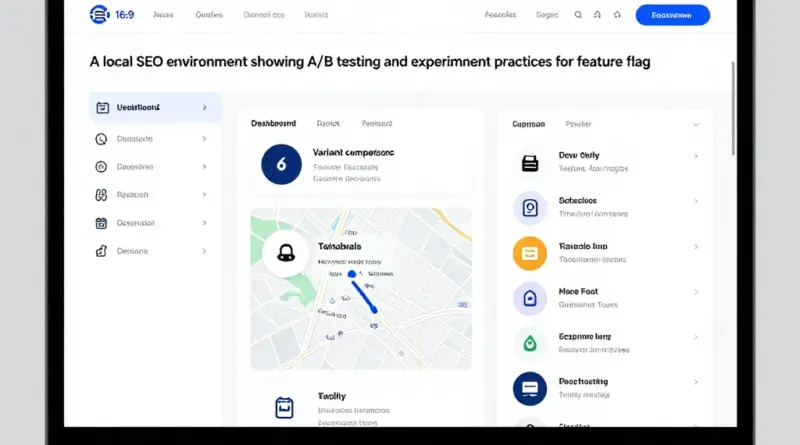Click the Mace Foat row title
This screenshot has height=445, width=800.
pos(578,291)
